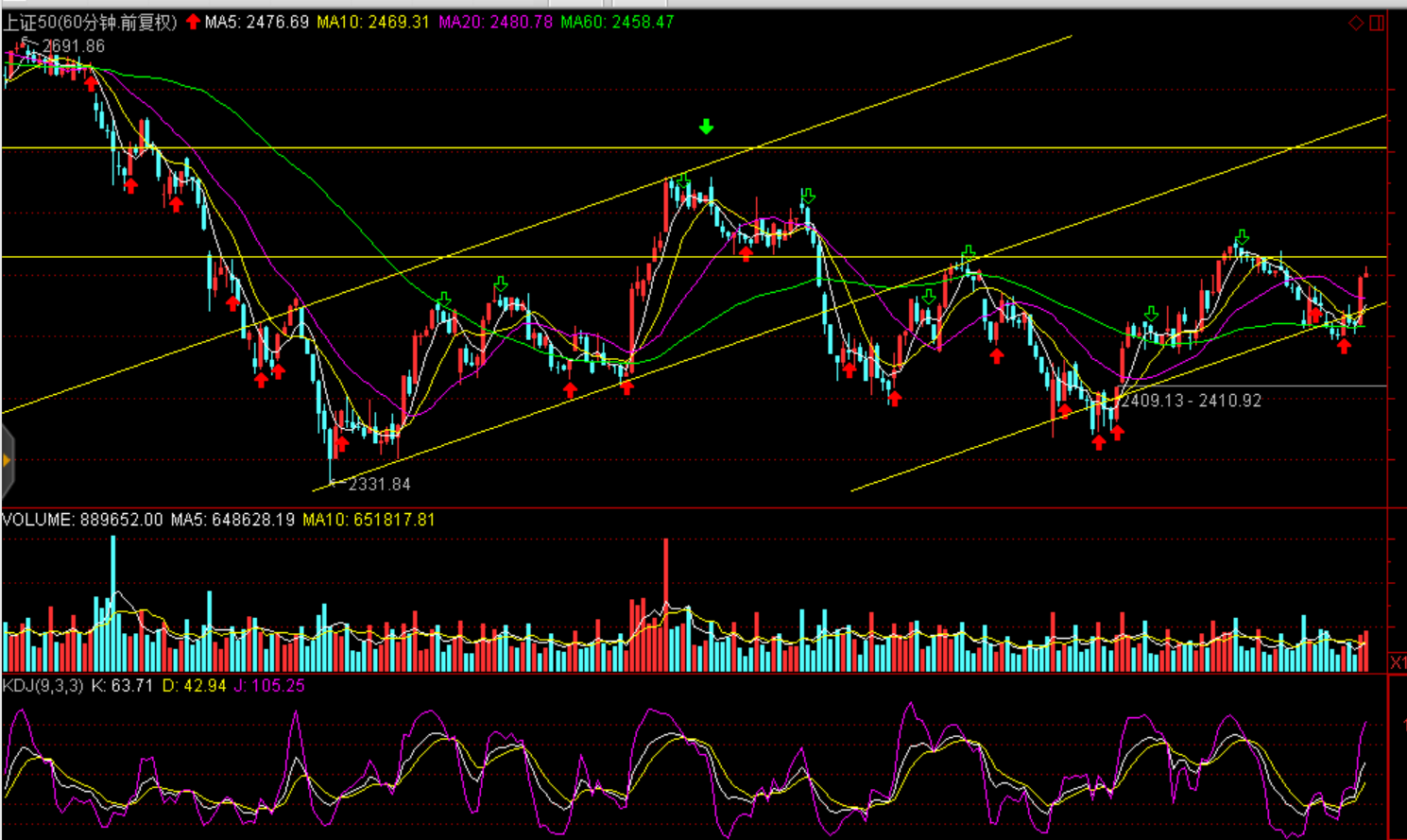The image size is (1407, 840).
Task: Click the solid green down-arrow signal marker
Action: click(x=706, y=127)
